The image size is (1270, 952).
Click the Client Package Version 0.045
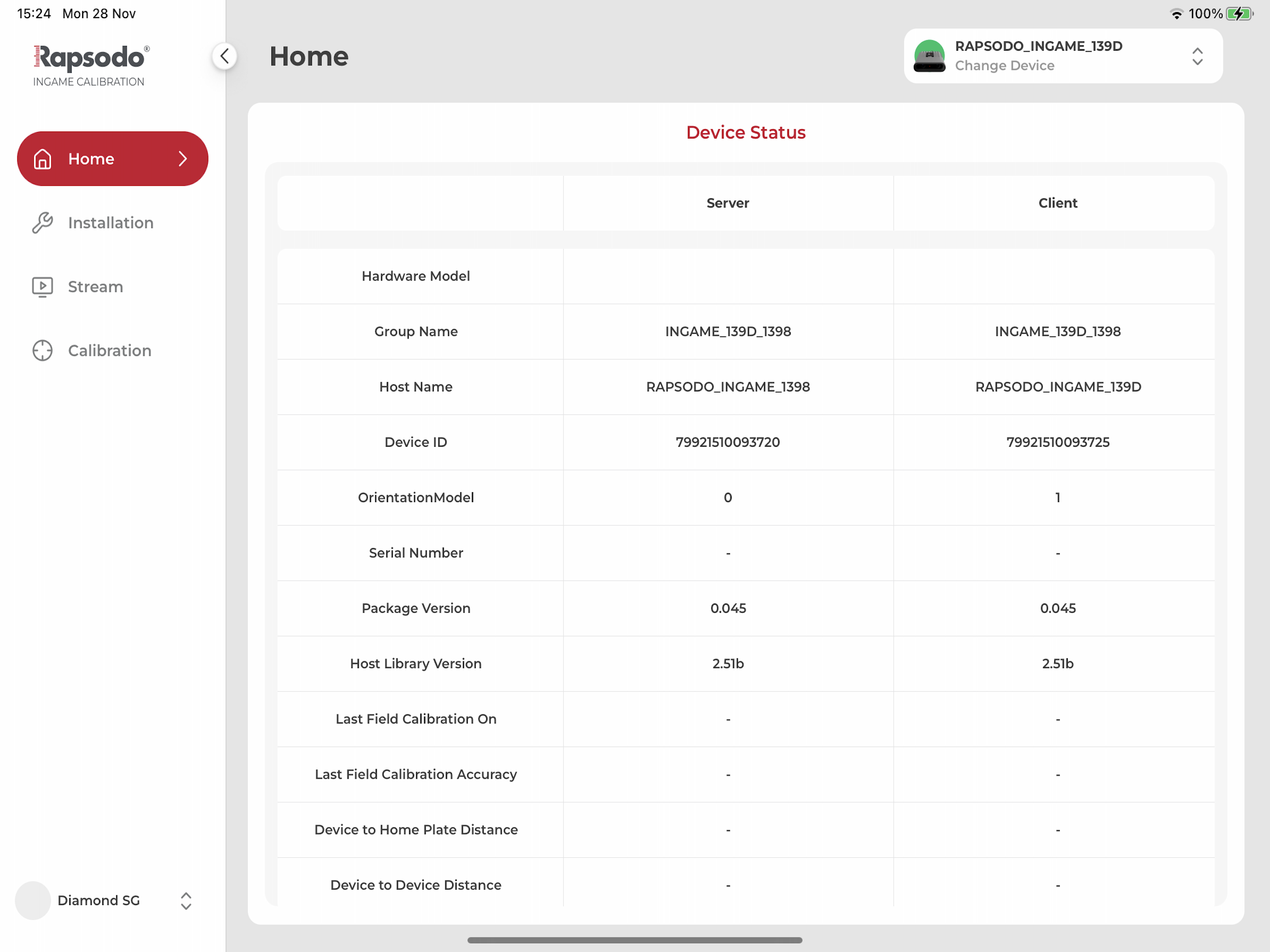(1058, 608)
